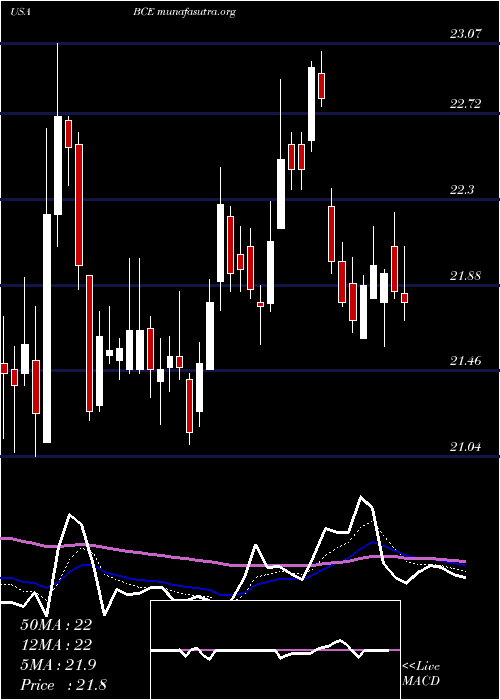Click the Price : 21.8 readout
500x700 pixels.
tap(63, 685)
